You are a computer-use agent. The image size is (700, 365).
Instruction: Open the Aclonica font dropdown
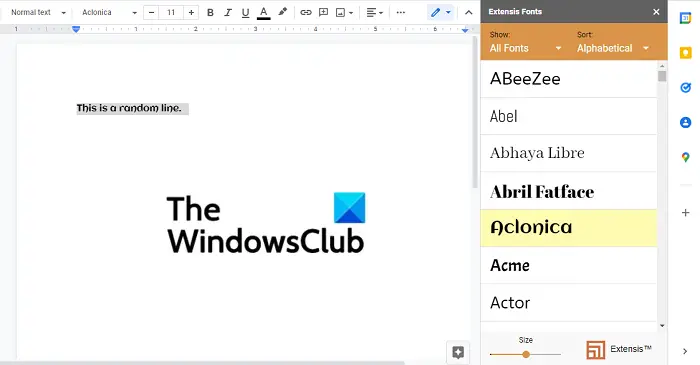point(109,12)
